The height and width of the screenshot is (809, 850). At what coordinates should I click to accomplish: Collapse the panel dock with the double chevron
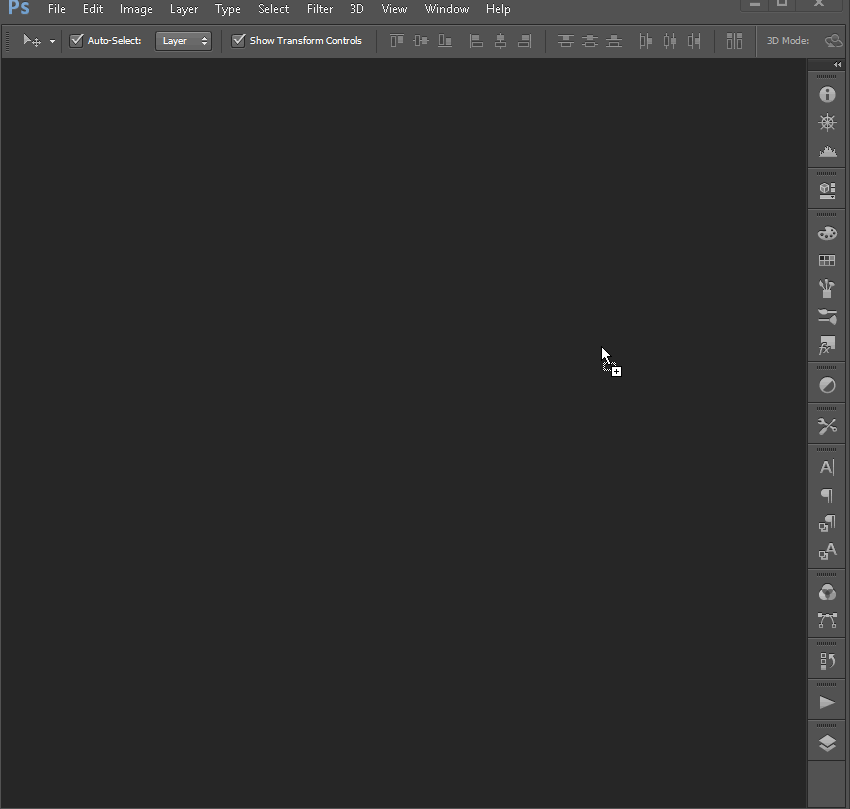tap(838, 64)
